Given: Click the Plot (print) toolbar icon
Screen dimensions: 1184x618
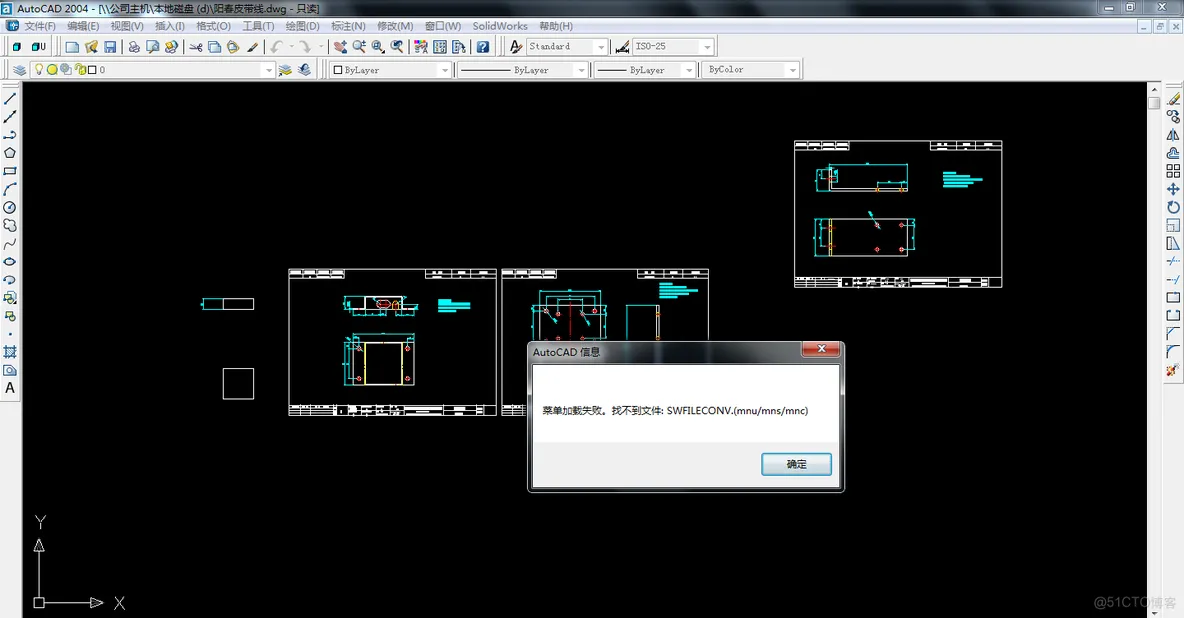Looking at the screenshot, I should [x=134, y=47].
